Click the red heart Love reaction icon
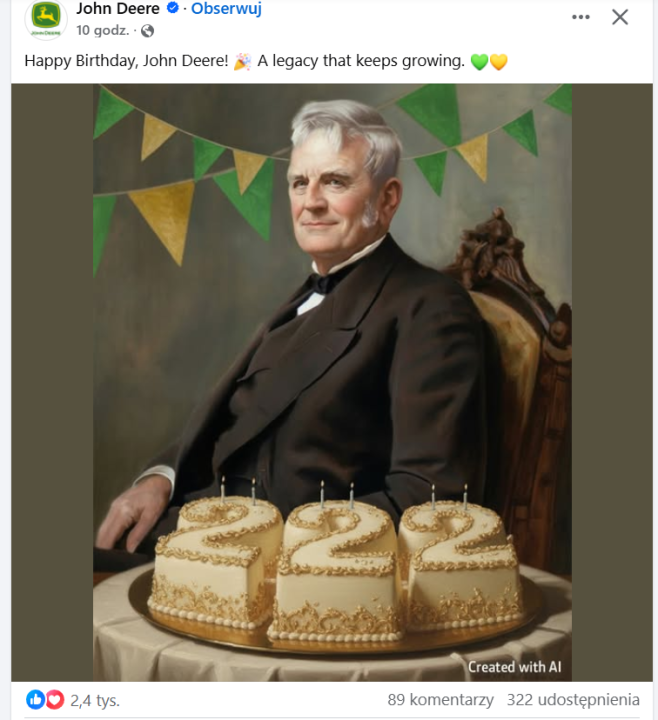The height and width of the screenshot is (720, 658). tap(55, 700)
